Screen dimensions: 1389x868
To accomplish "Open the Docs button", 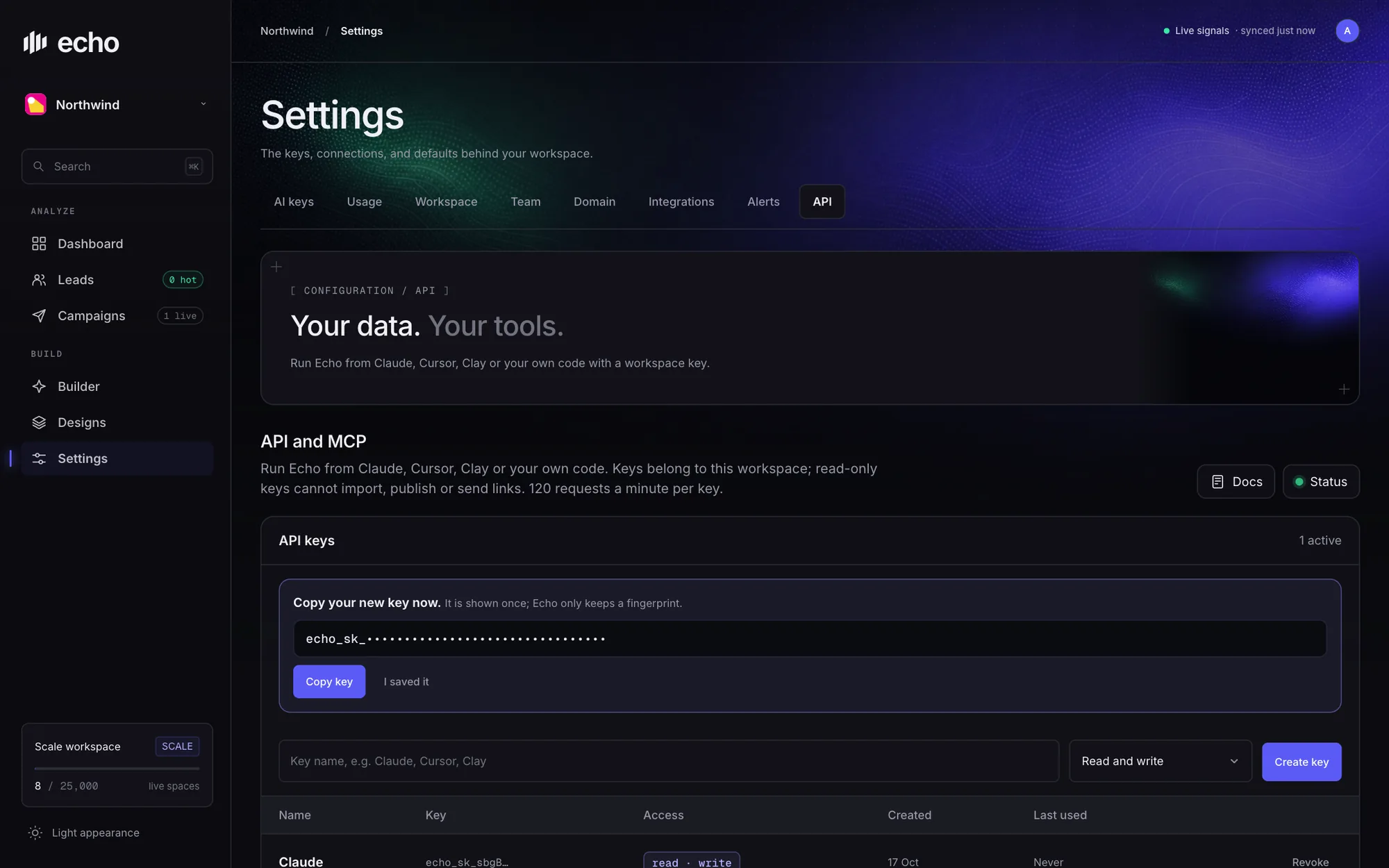I will tap(1236, 481).
